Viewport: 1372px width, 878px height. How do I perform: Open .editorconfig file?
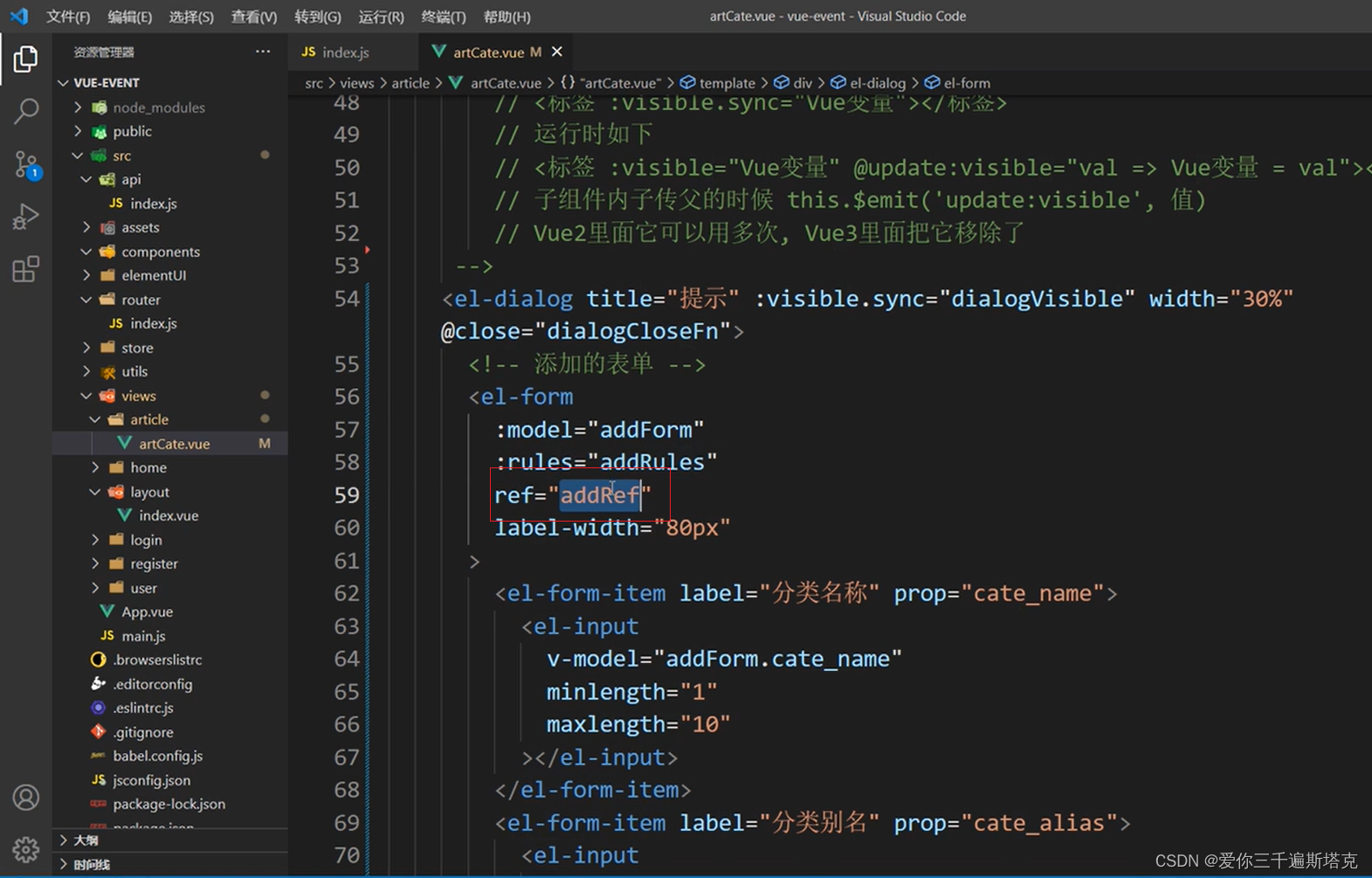tap(153, 684)
